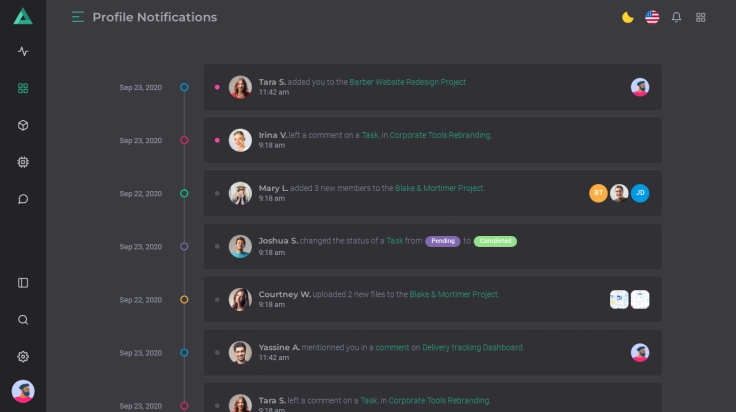The image size is (736, 412).
Task: Select the dashboard grid icon in sidebar
Action: pos(23,88)
